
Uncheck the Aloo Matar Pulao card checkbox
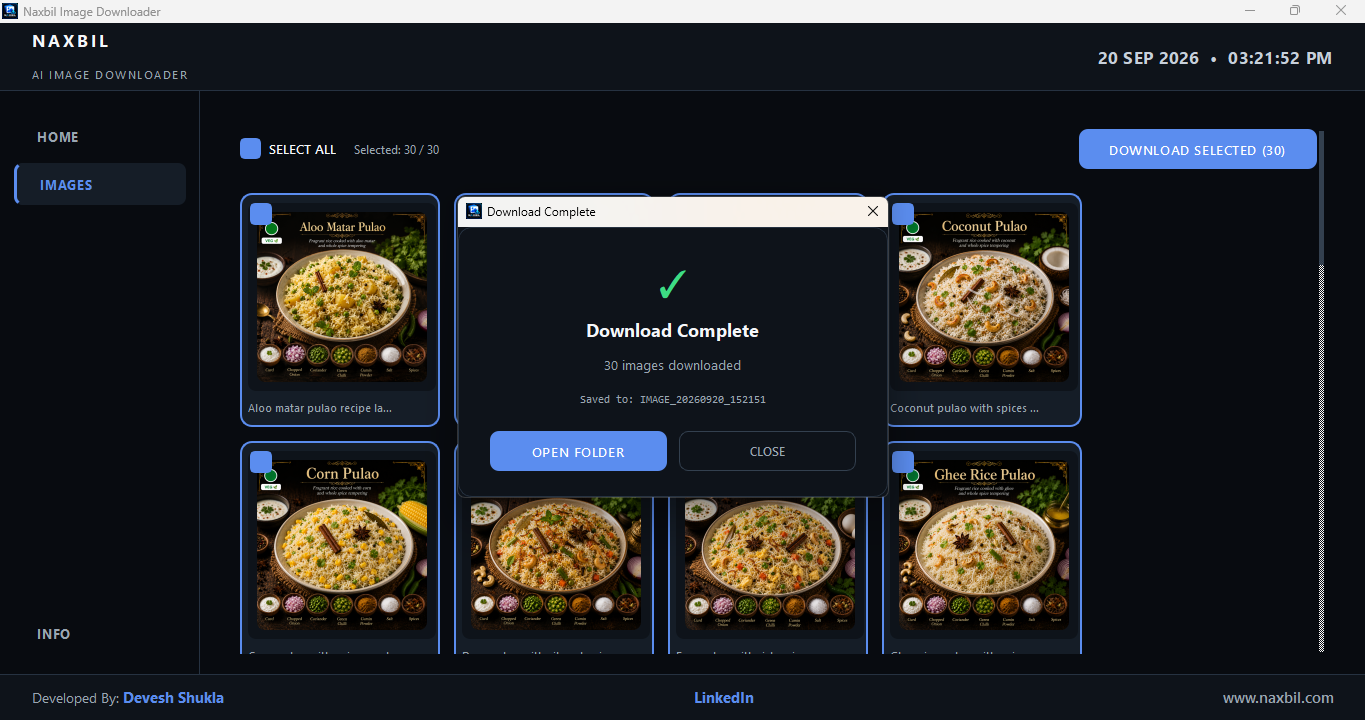pos(260,214)
